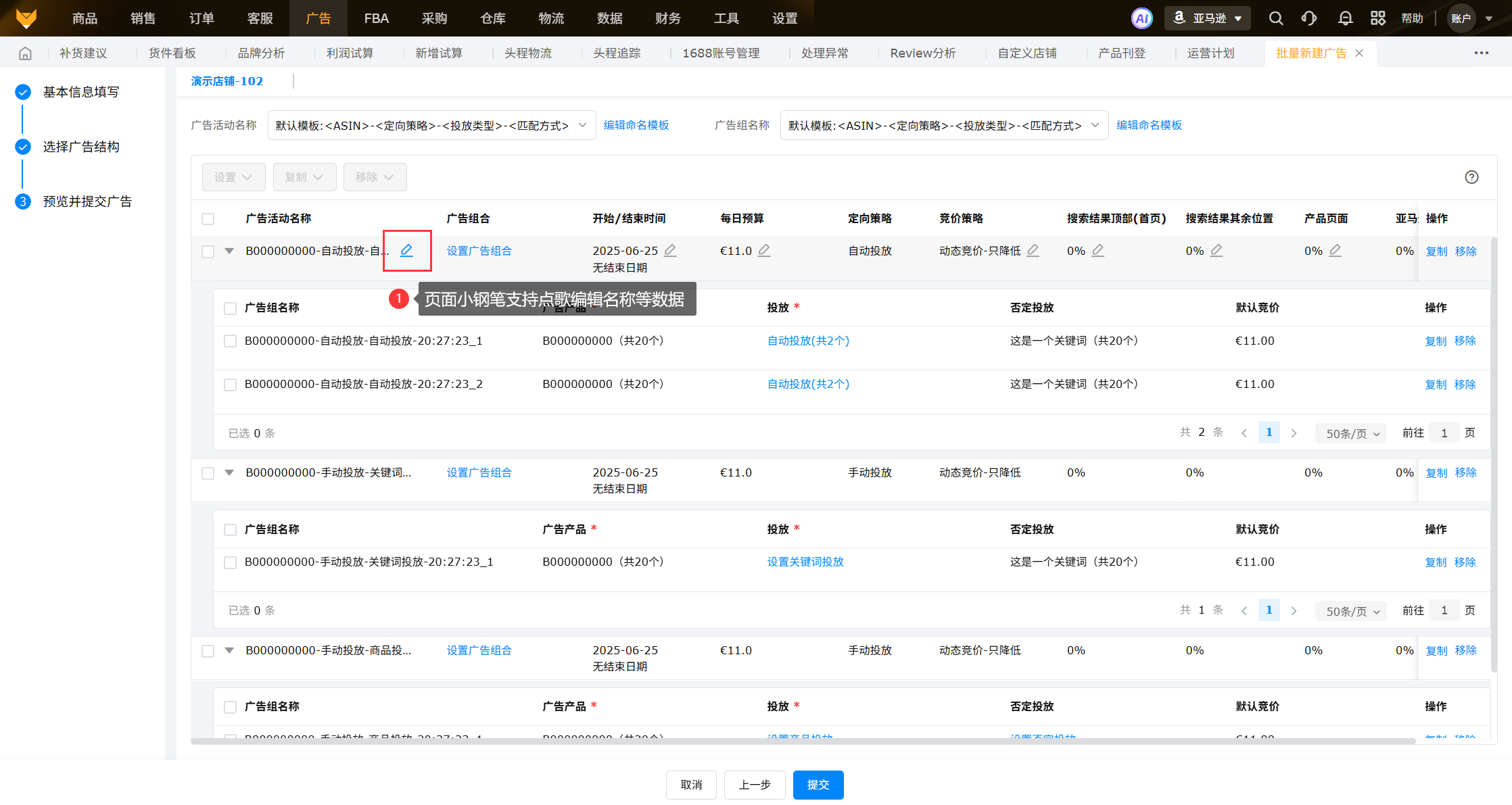Open the notification bell

point(1345,18)
